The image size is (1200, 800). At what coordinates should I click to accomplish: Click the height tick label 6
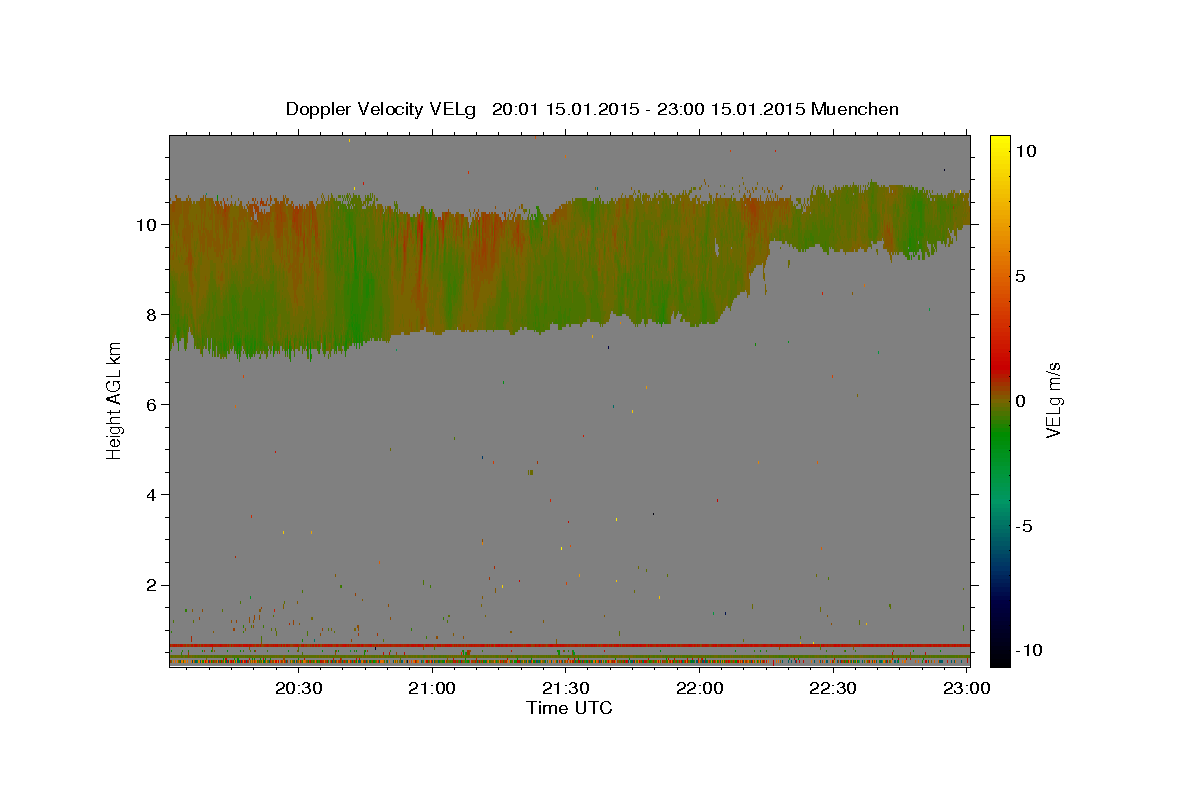click(153, 405)
